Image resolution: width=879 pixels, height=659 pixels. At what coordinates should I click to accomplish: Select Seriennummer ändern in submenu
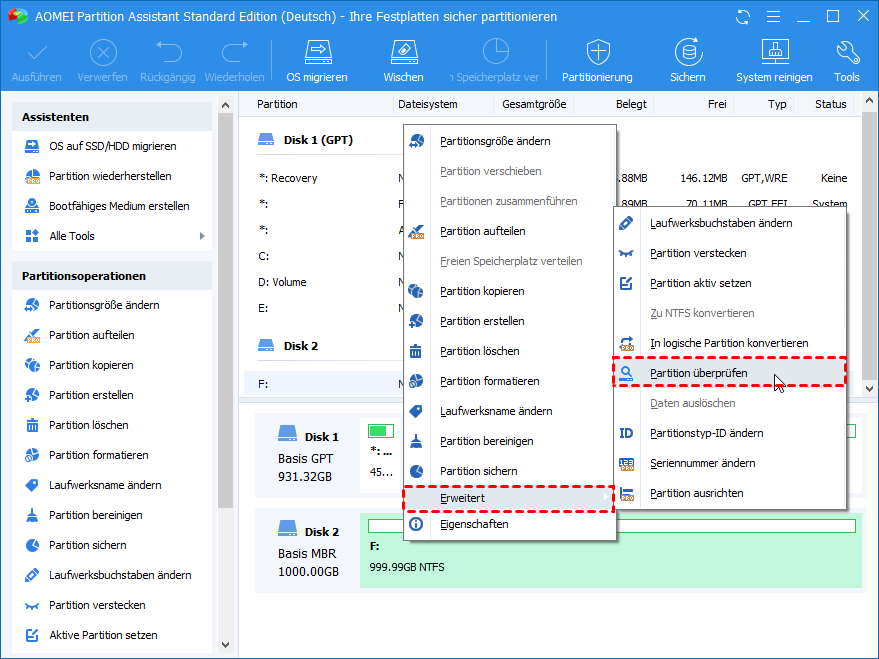point(729,463)
